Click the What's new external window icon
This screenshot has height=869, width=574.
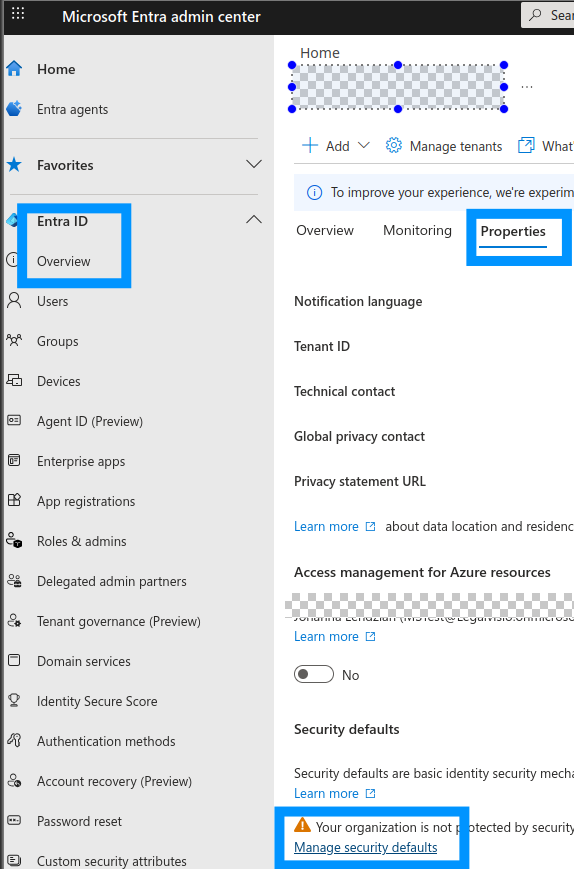point(526,145)
